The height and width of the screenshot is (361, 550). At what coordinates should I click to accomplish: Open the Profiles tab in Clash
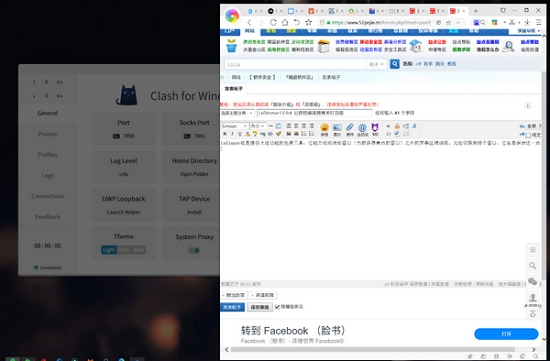point(48,155)
